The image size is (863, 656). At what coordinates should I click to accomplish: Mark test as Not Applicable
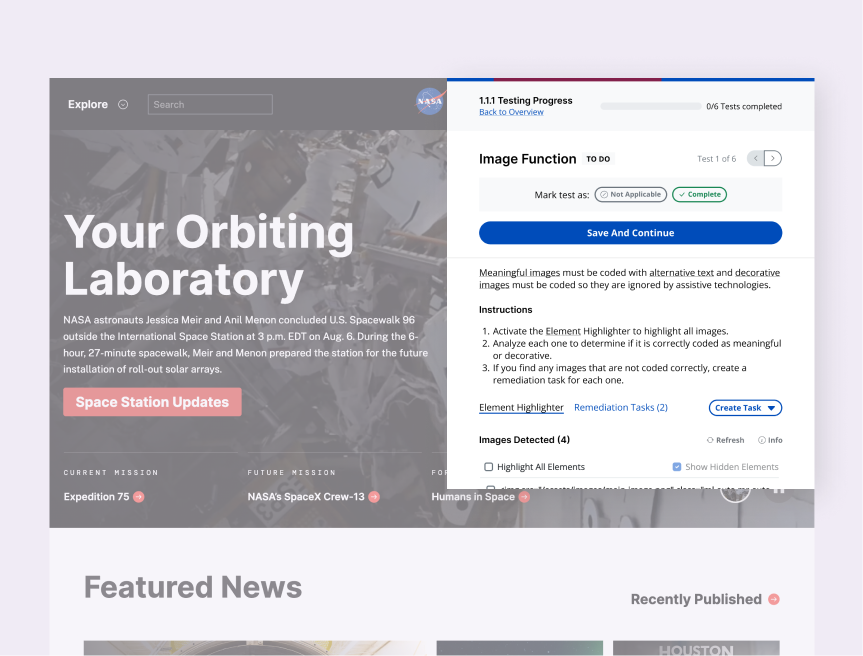point(630,194)
